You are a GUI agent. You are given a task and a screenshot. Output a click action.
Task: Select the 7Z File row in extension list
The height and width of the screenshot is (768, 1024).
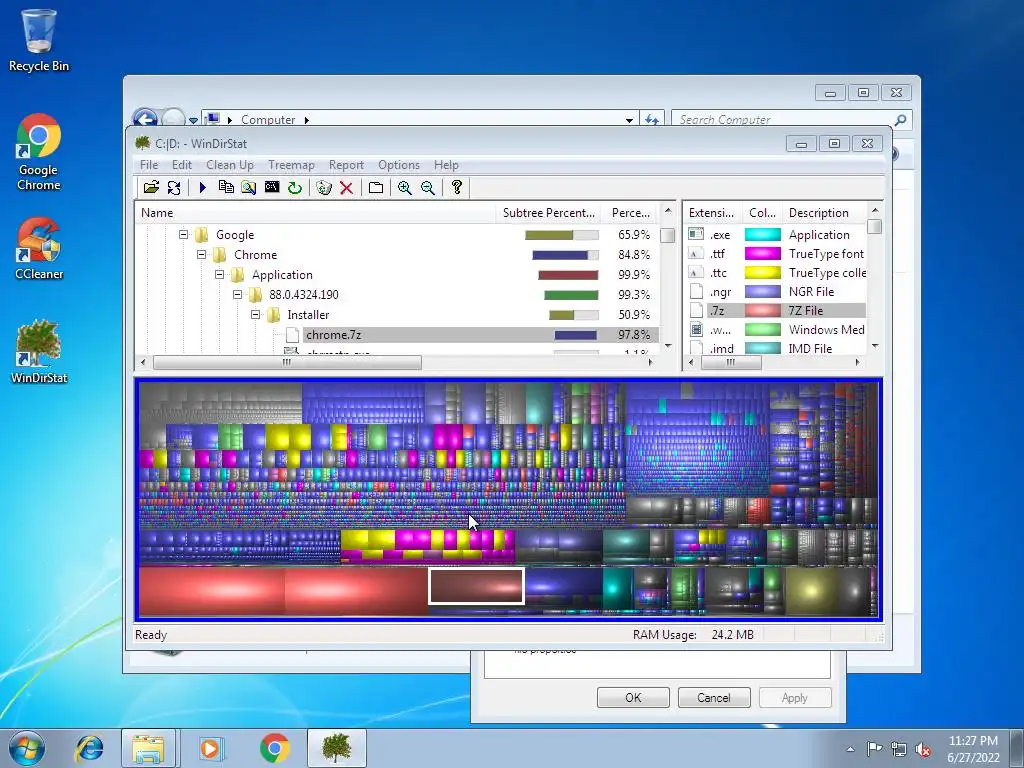(776, 310)
